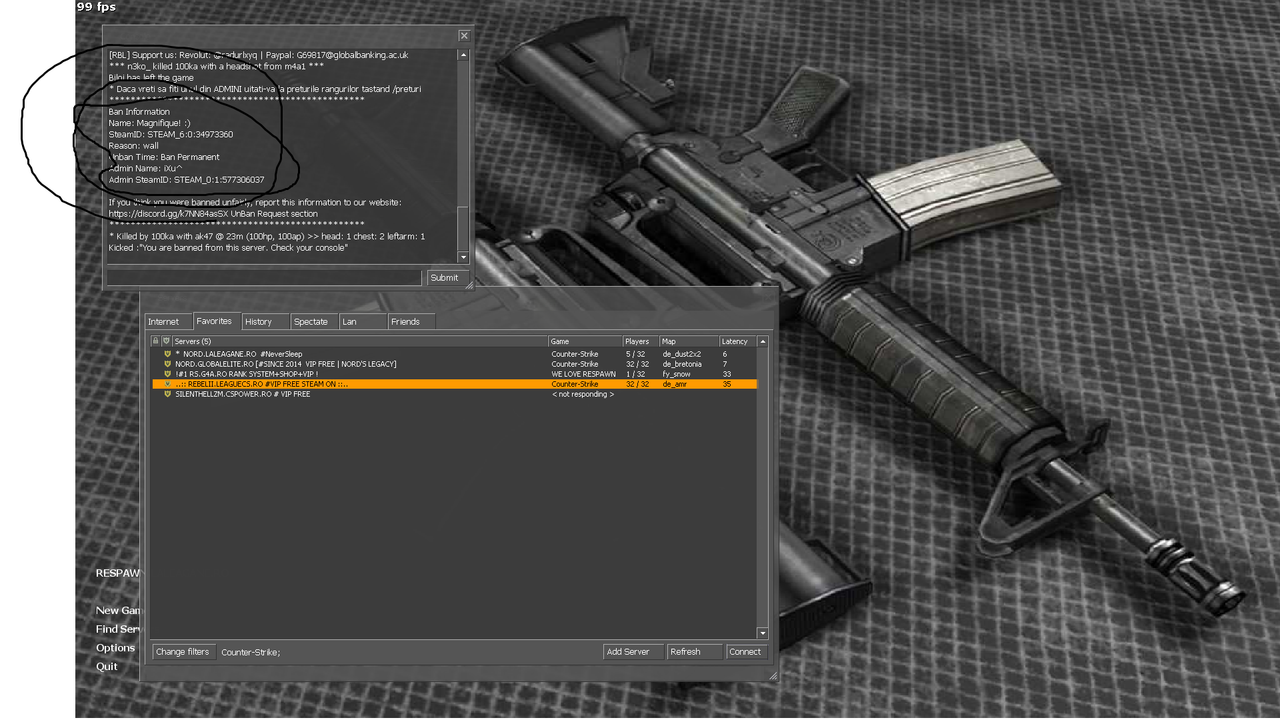
Task: Select the NORD.LALEAGANE.RO #NeverSleep server
Action: coord(454,354)
